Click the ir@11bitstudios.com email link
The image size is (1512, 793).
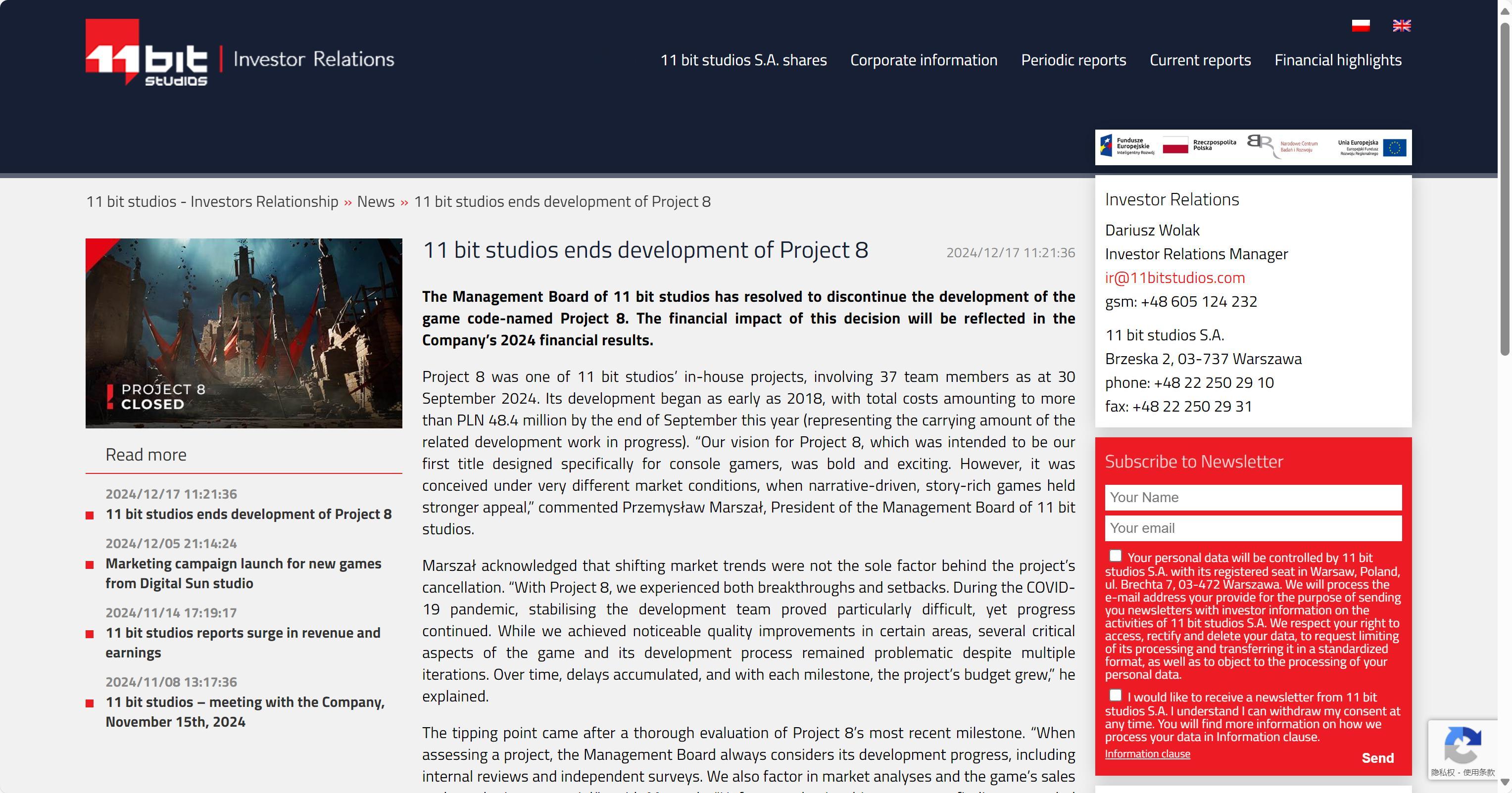click(1174, 278)
